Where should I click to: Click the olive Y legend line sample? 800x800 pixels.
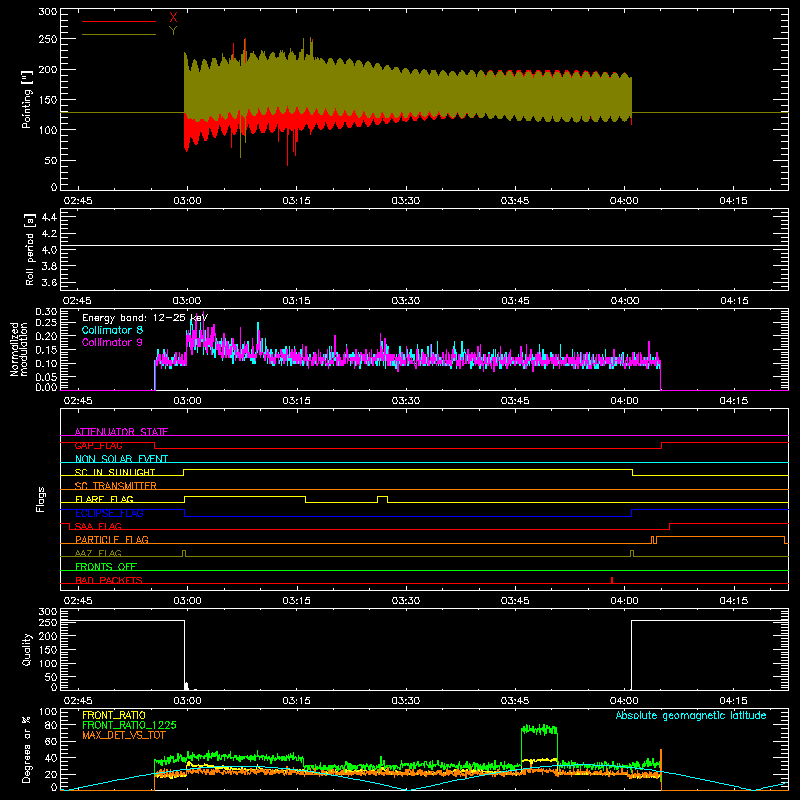(119, 35)
